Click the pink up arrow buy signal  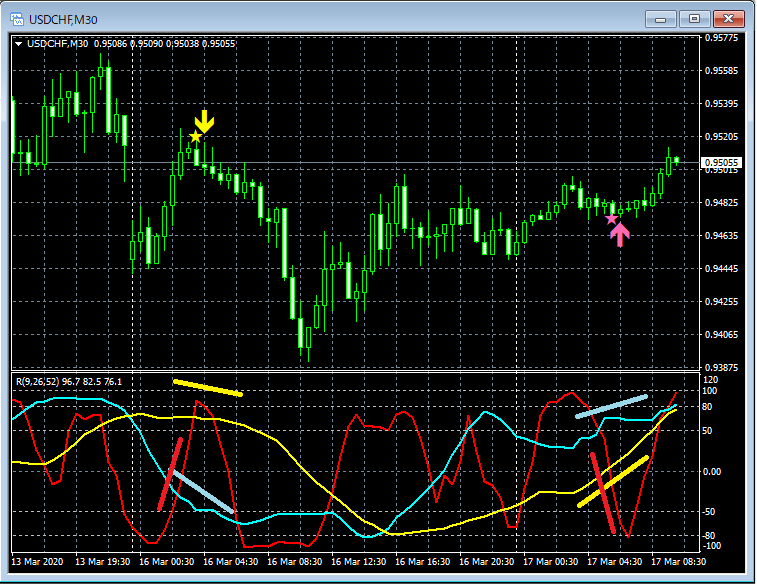pos(620,235)
